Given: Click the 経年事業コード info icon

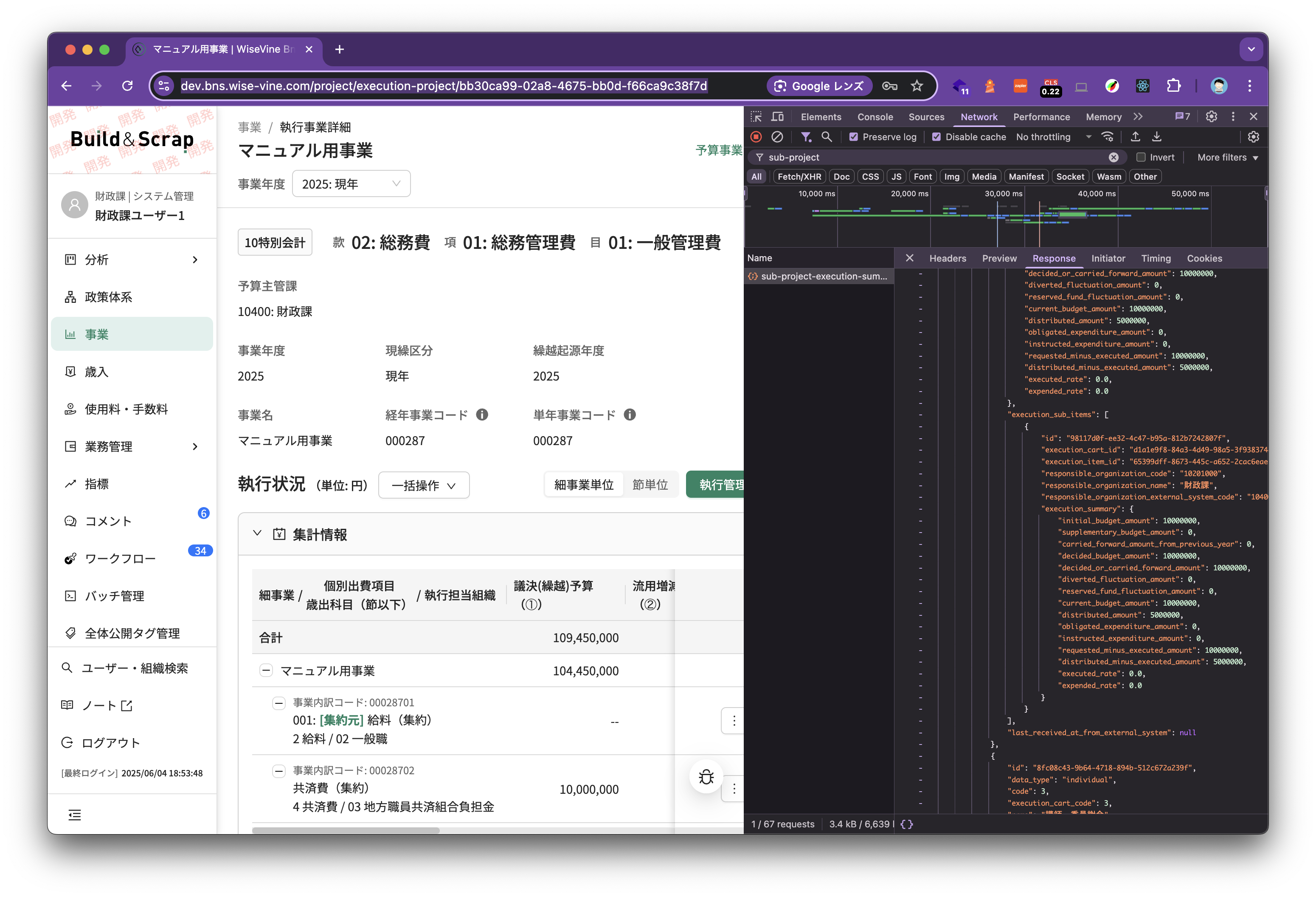Looking at the screenshot, I should 482,415.
